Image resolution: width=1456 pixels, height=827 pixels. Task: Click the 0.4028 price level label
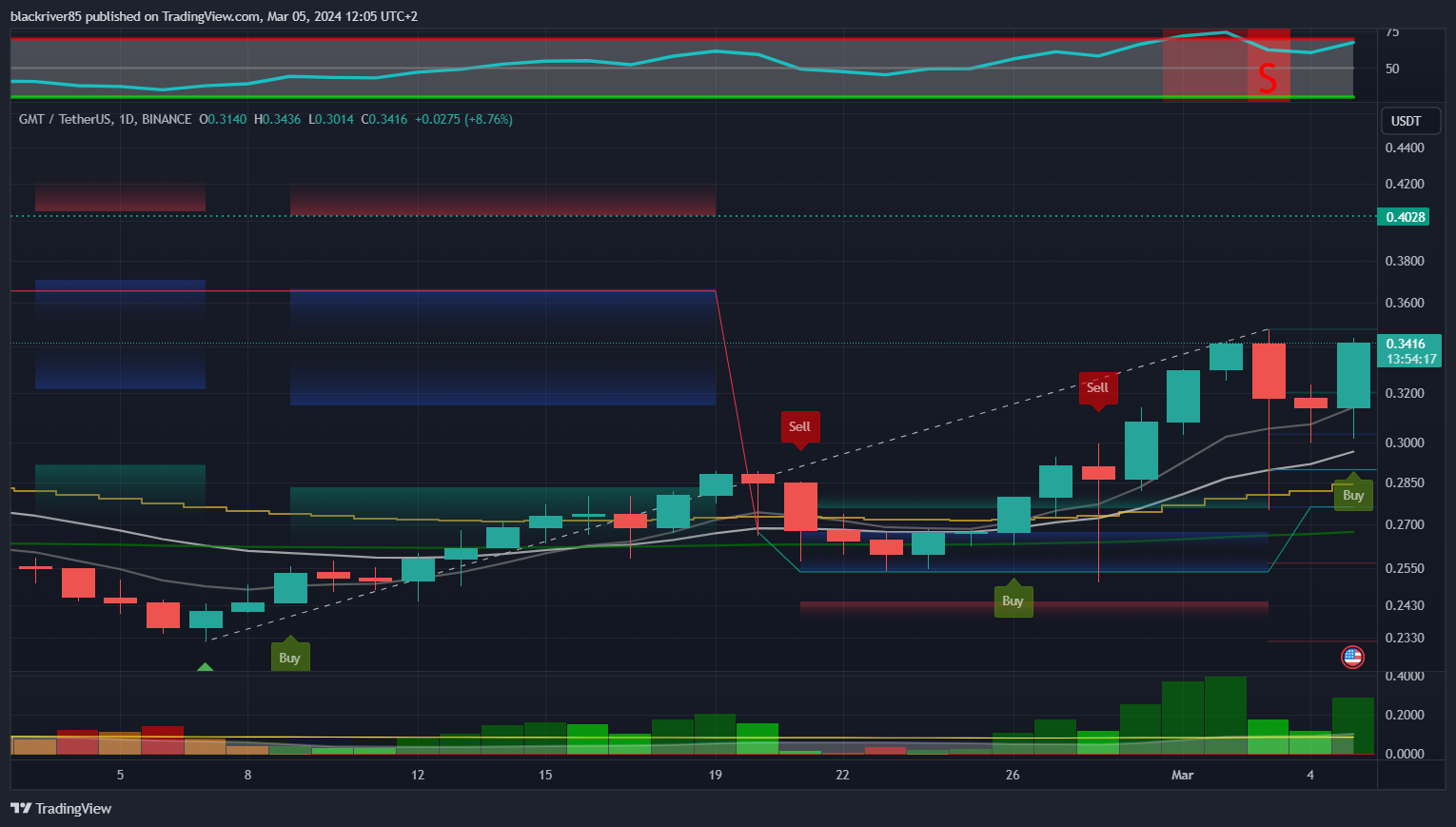(x=1405, y=217)
